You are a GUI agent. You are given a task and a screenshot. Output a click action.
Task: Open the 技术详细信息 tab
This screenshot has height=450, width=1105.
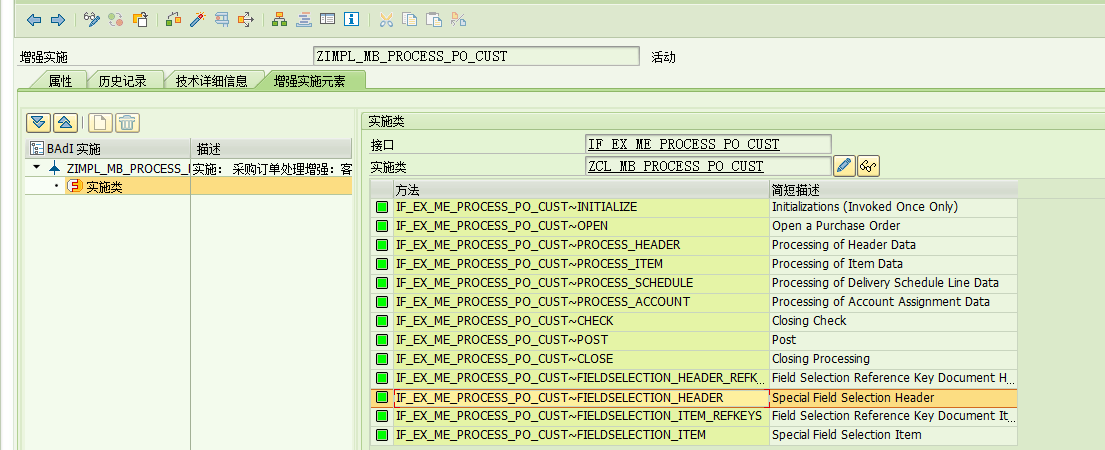point(211,81)
